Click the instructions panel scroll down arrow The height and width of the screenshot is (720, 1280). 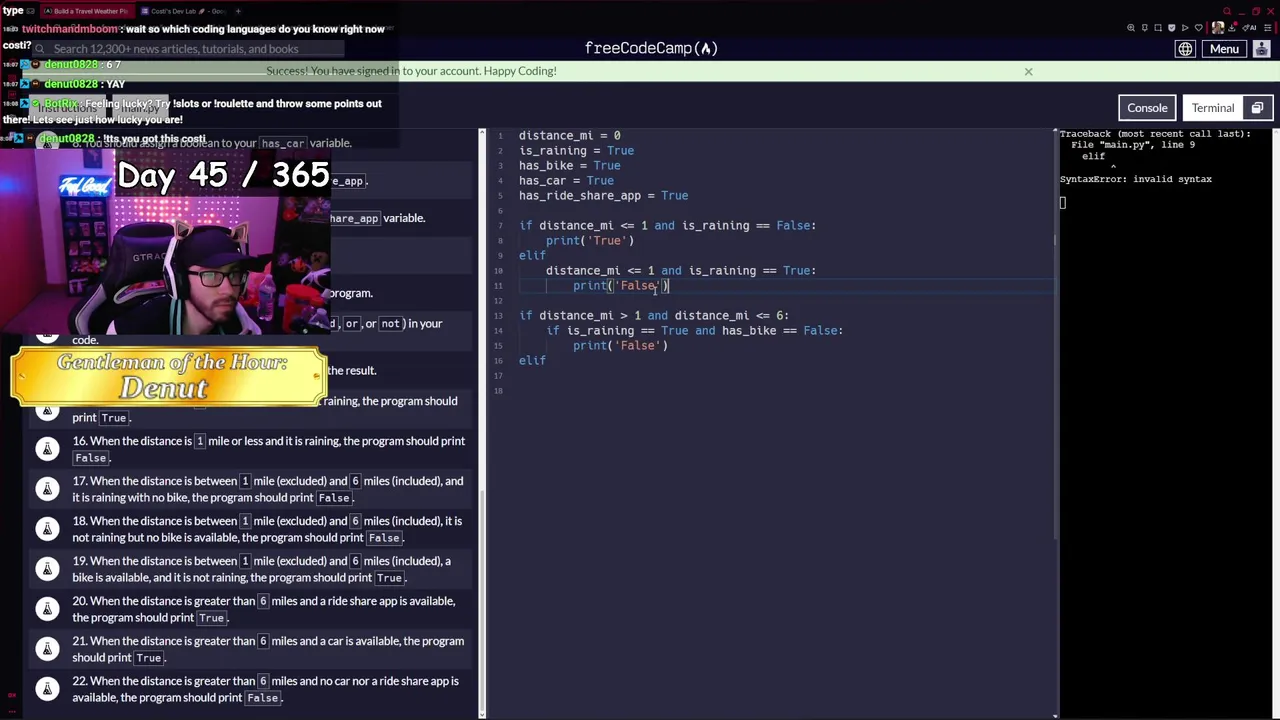pyautogui.click(x=482, y=714)
